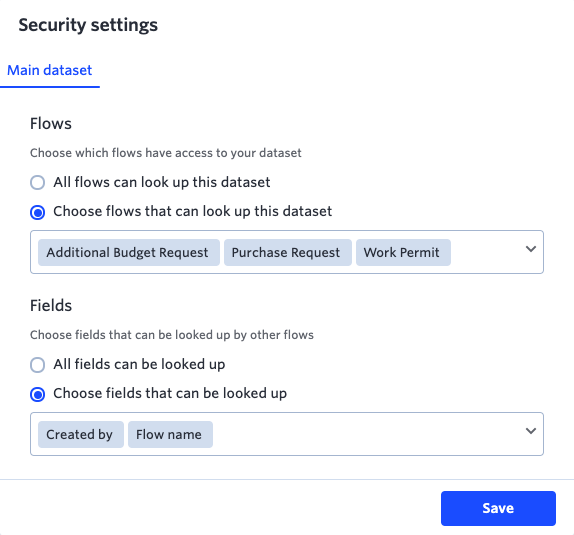Click the Flow name field tag
The width and height of the screenshot is (574, 535).
pyautogui.click(x=170, y=434)
